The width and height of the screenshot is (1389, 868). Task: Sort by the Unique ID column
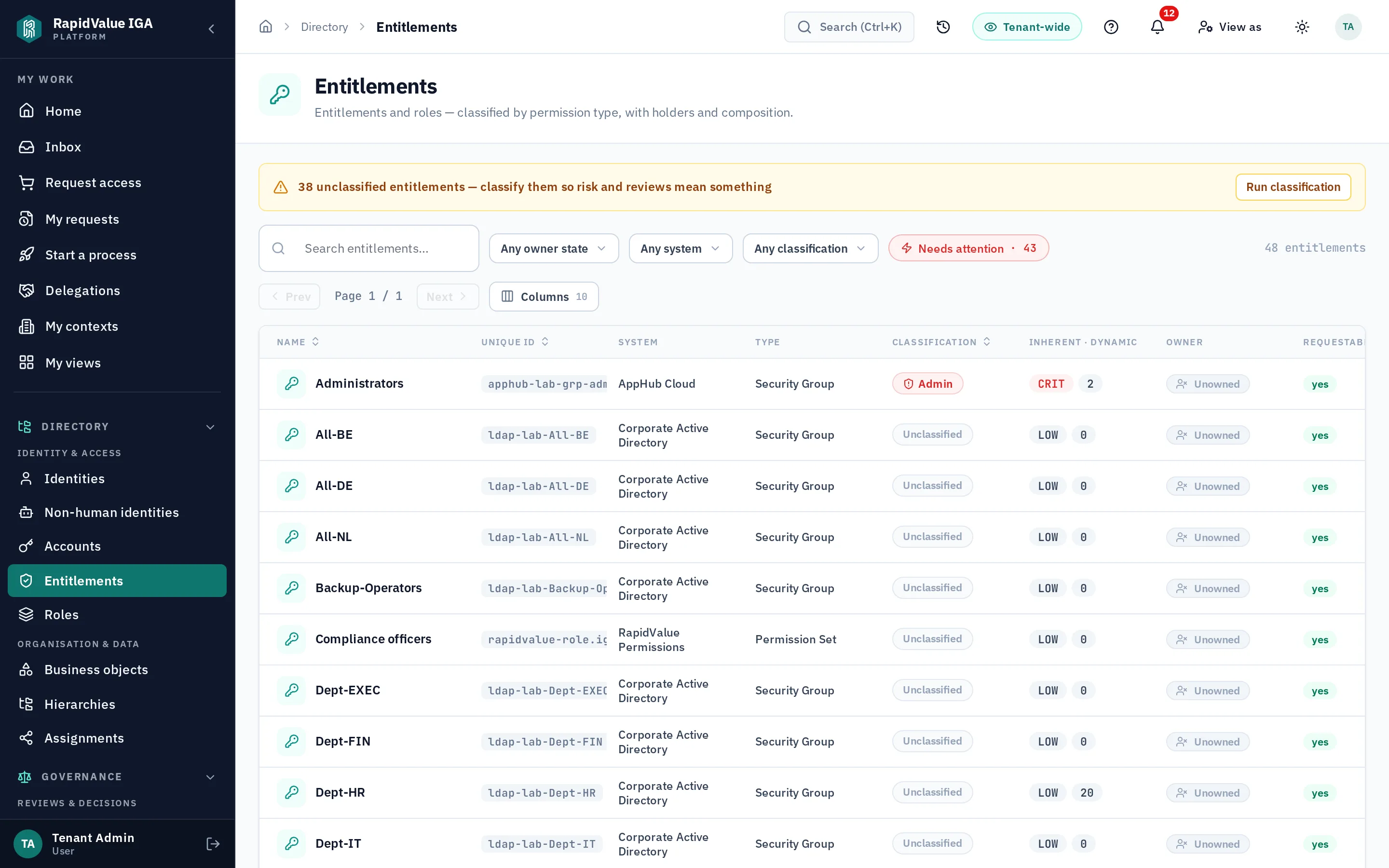click(x=515, y=342)
